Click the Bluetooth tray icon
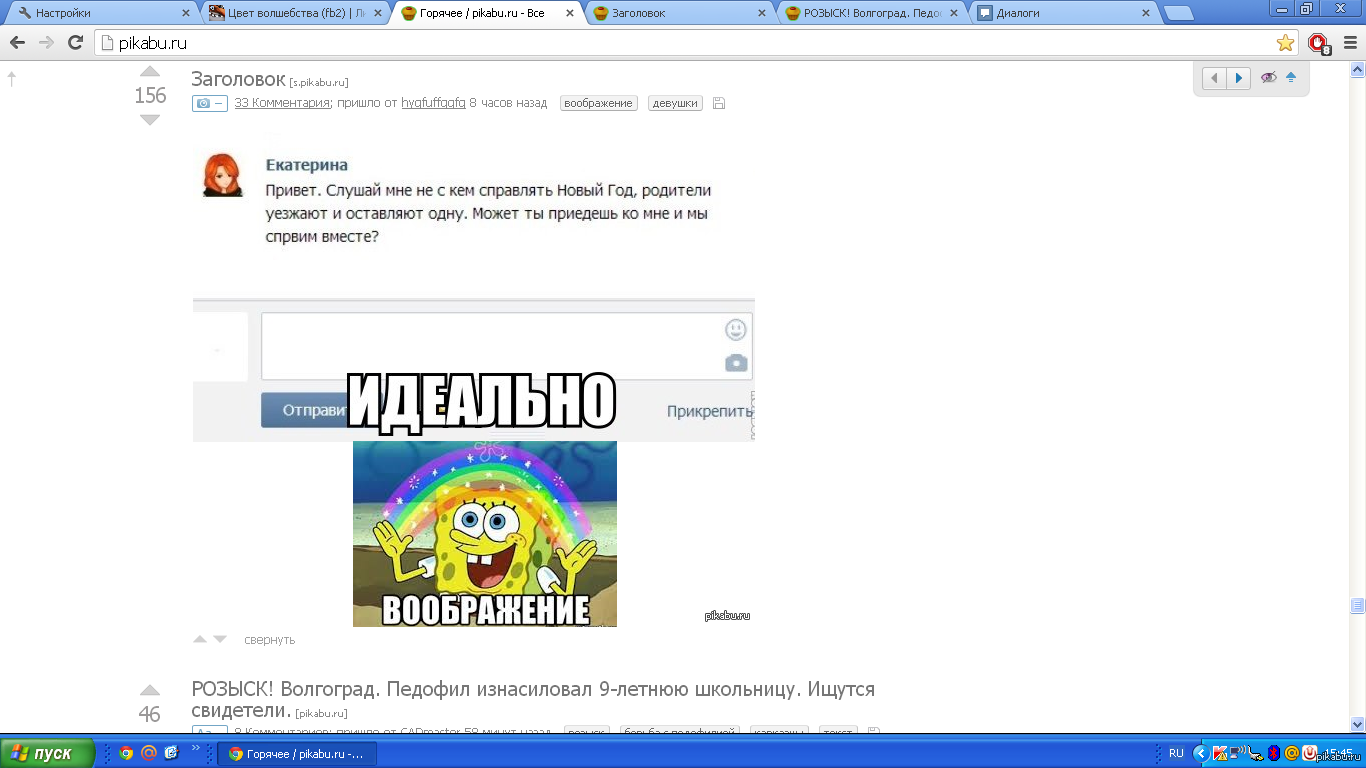 (x=1273, y=753)
